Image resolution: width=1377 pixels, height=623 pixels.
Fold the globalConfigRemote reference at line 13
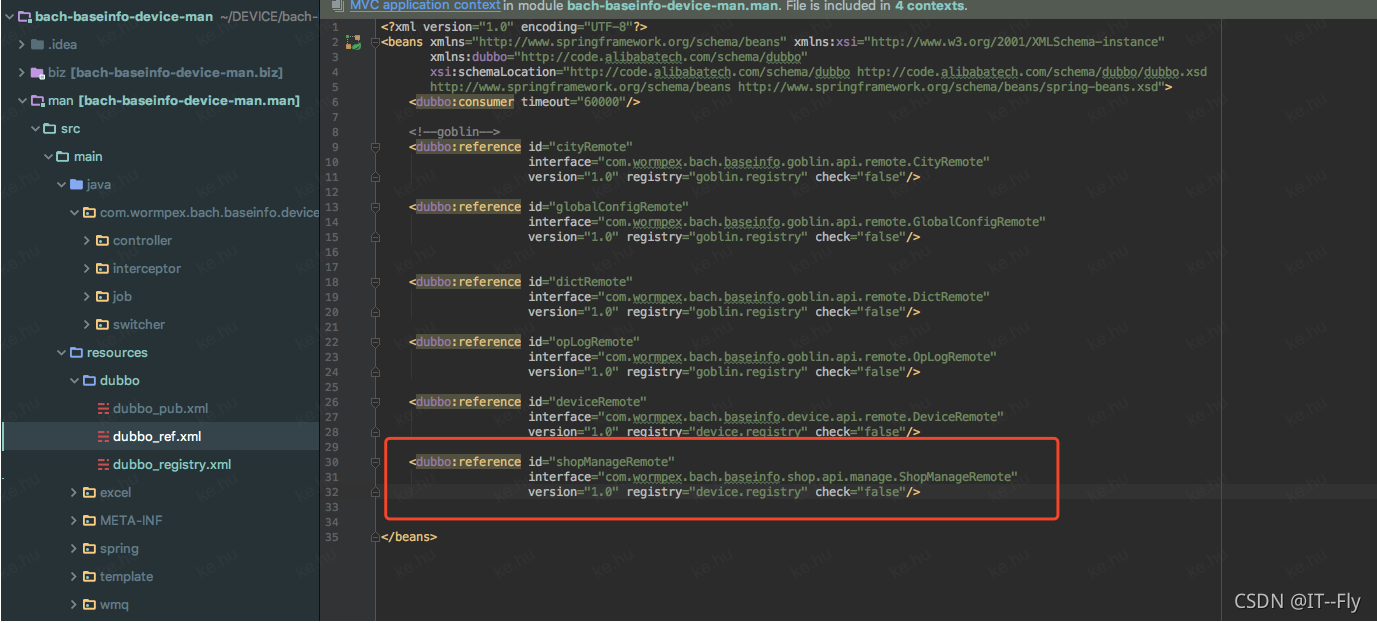click(375, 207)
